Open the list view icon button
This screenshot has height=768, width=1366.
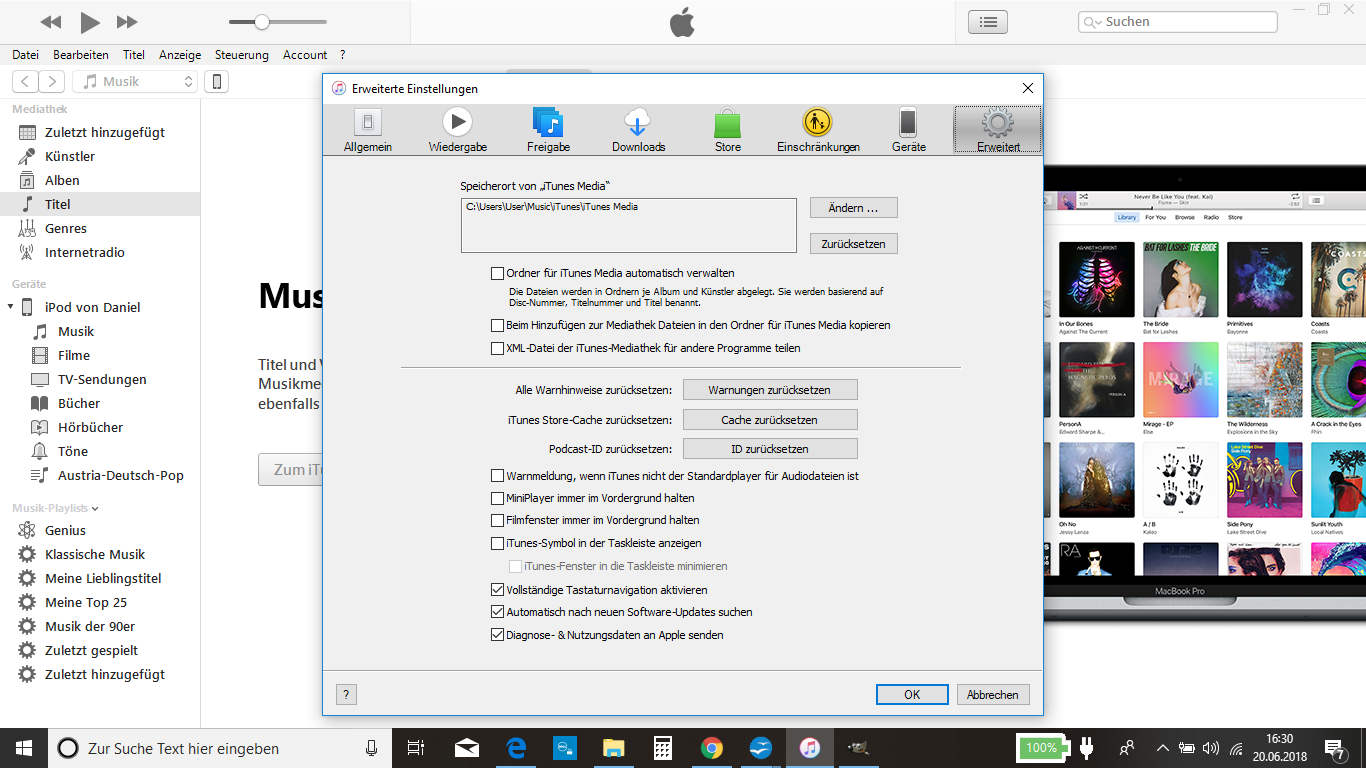pos(988,22)
